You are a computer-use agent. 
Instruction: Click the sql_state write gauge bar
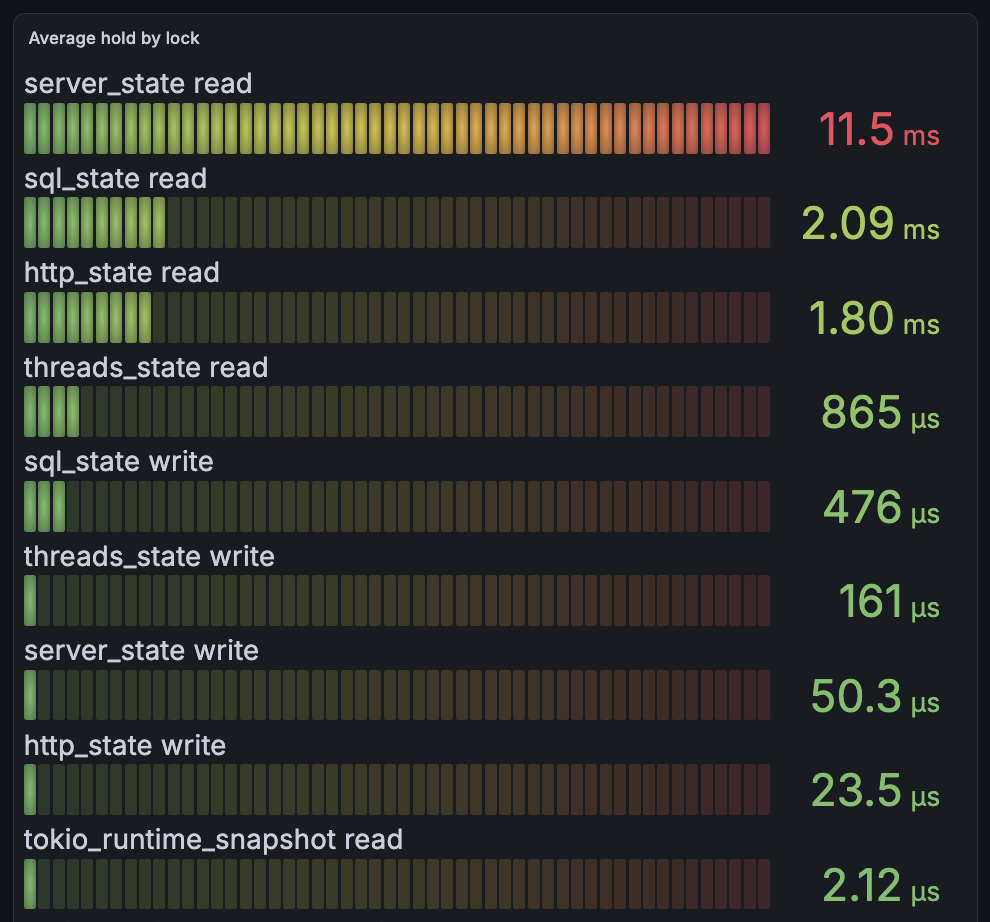tap(397, 506)
